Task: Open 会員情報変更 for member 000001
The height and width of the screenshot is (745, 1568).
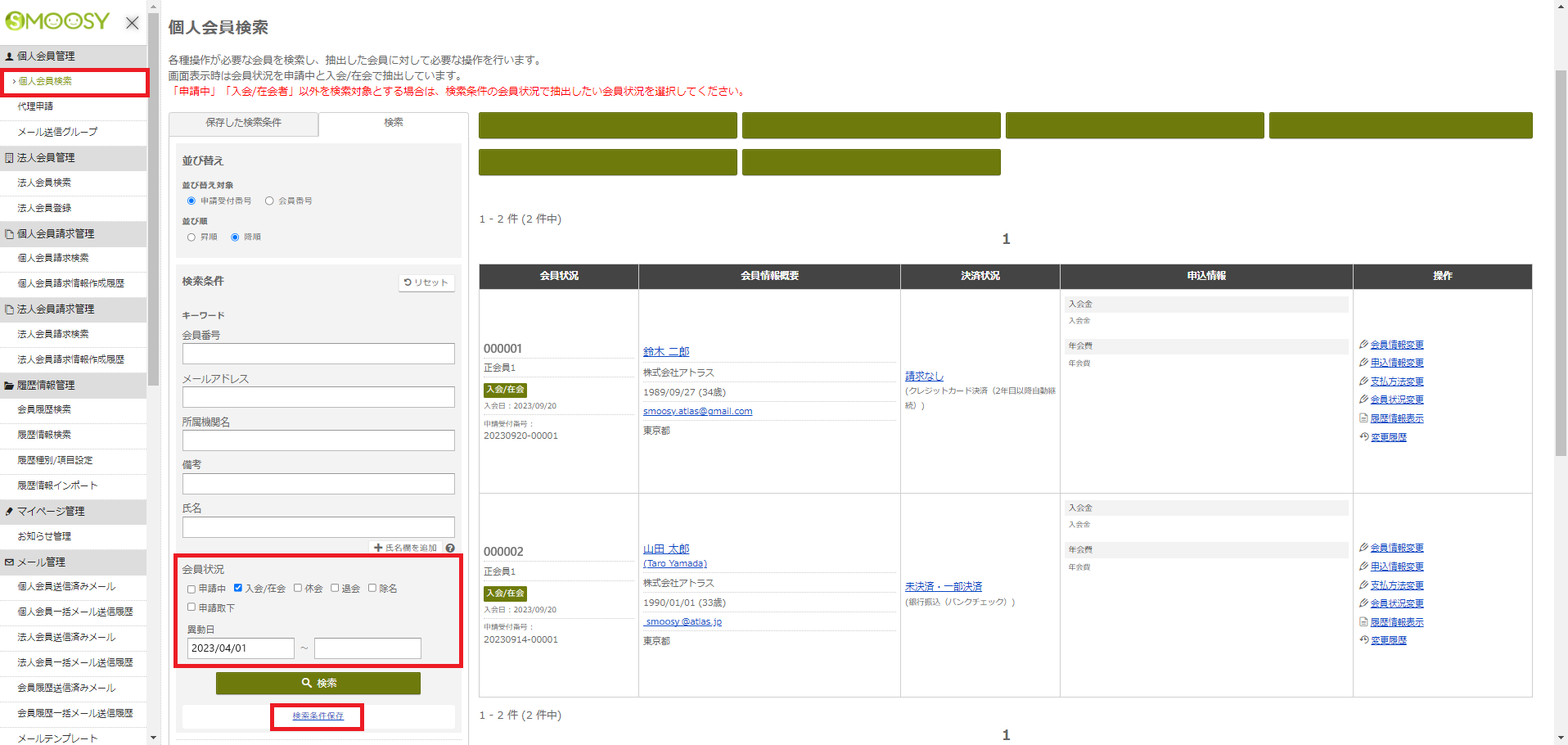Action: (x=1396, y=345)
